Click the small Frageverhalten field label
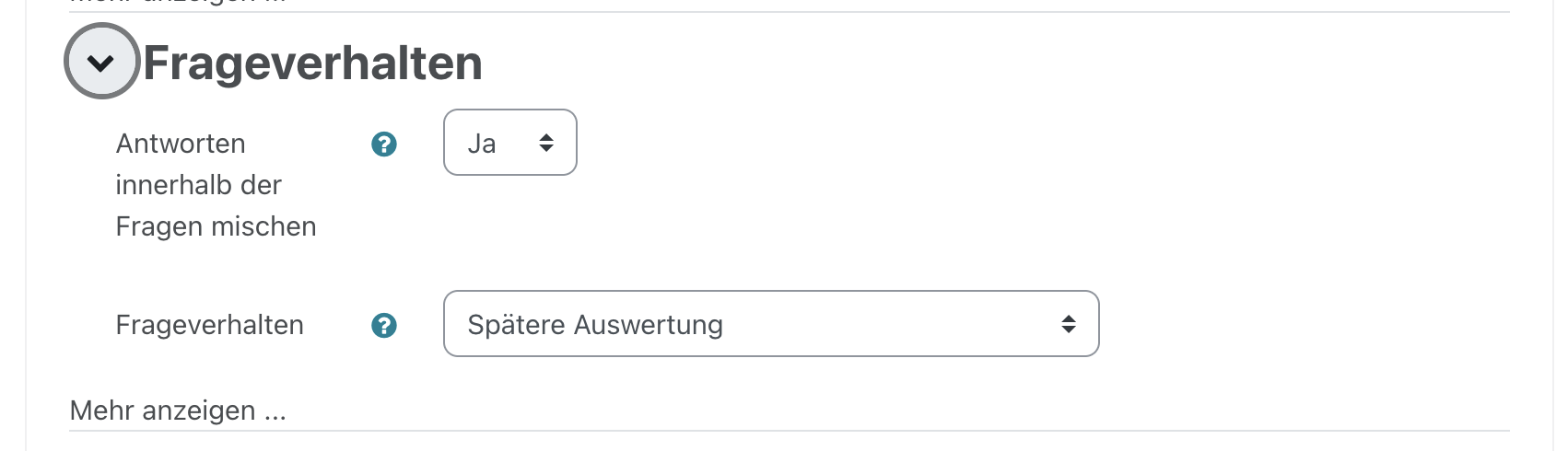 209,325
